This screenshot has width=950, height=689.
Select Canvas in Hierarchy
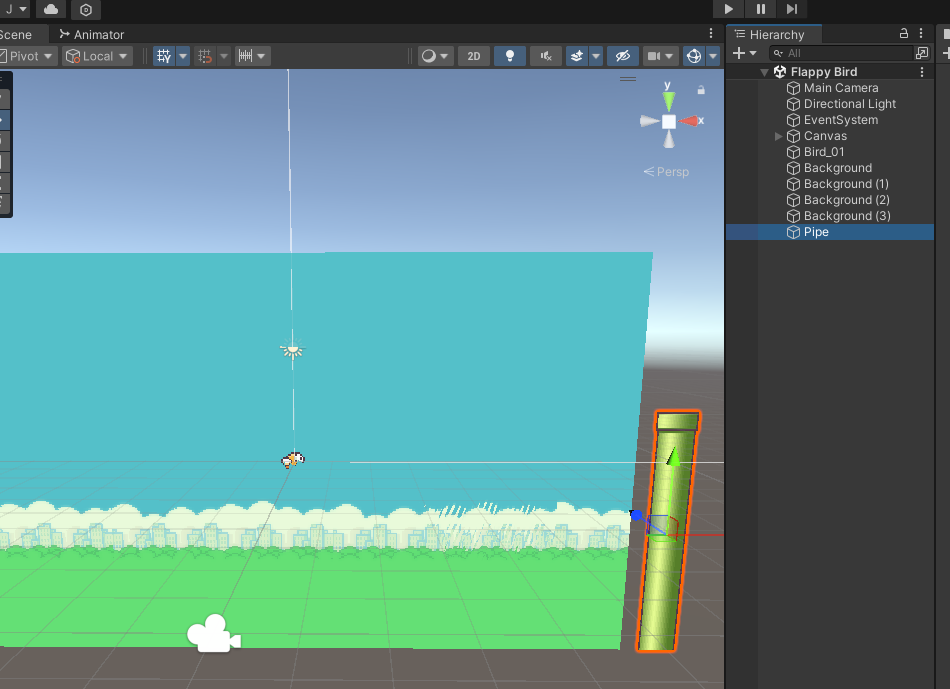(825, 136)
